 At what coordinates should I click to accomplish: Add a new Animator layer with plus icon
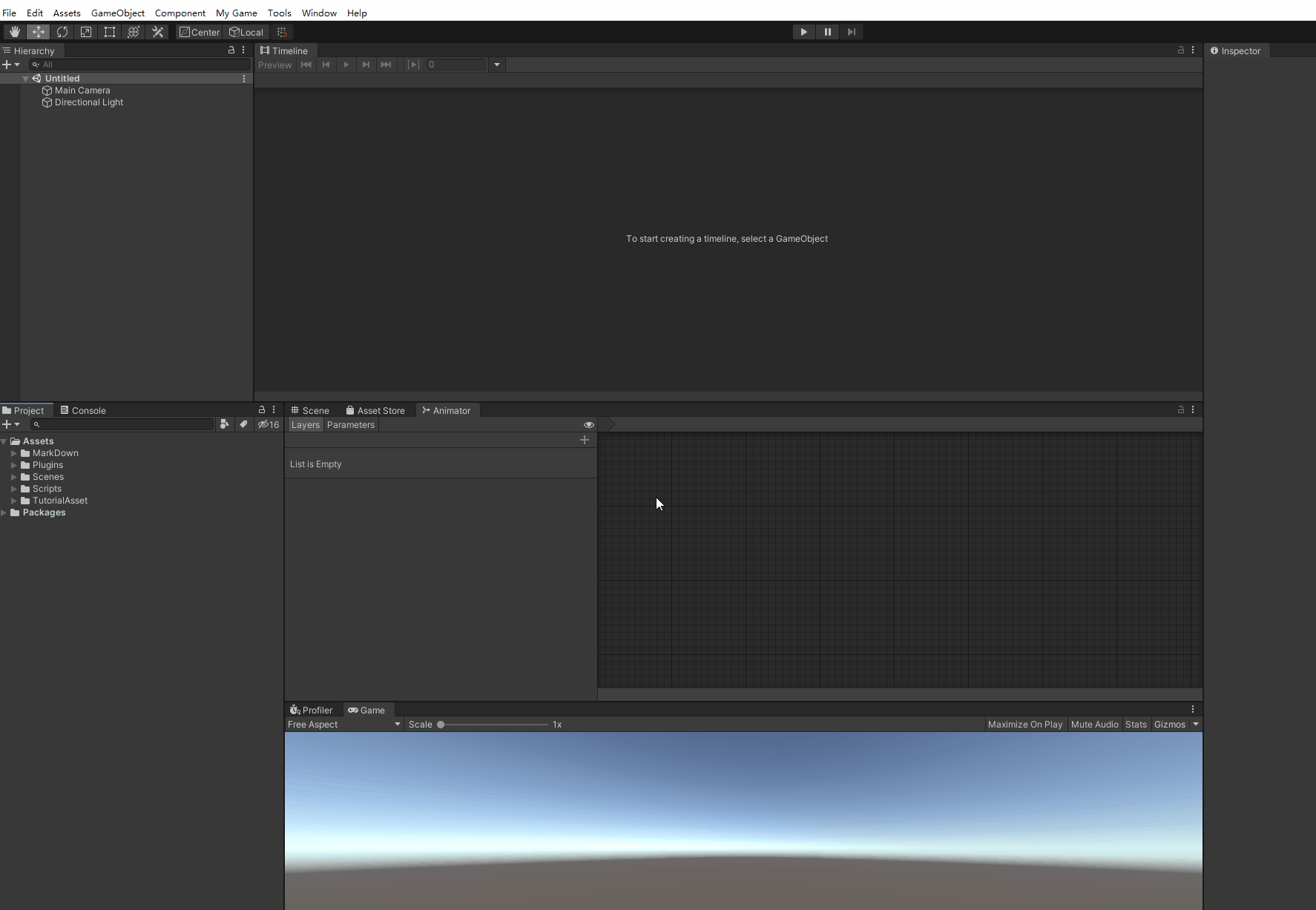pyautogui.click(x=585, y=440)
